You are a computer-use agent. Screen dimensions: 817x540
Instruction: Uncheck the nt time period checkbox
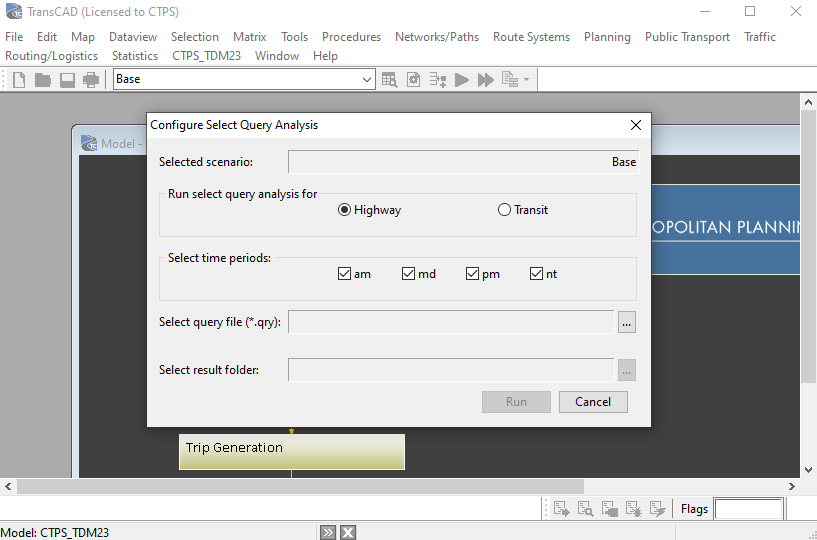[x=536, y=274]
